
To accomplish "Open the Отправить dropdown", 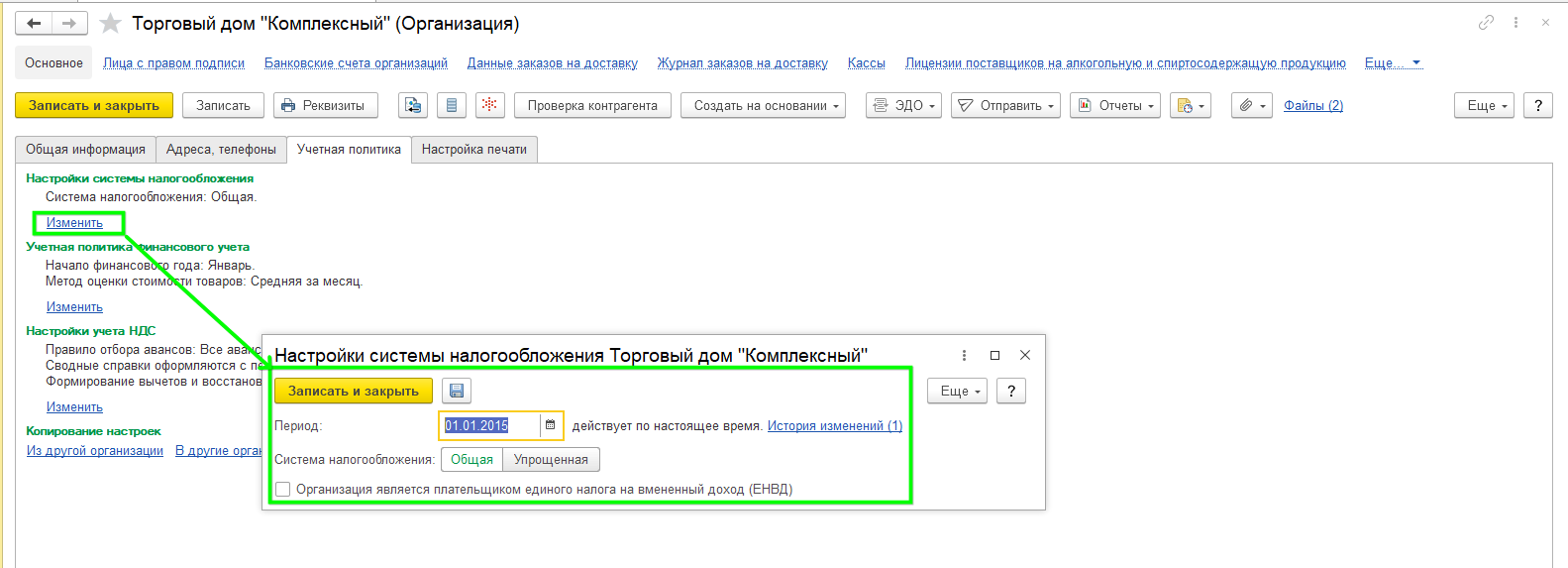I will click(x=1006, y=105).
